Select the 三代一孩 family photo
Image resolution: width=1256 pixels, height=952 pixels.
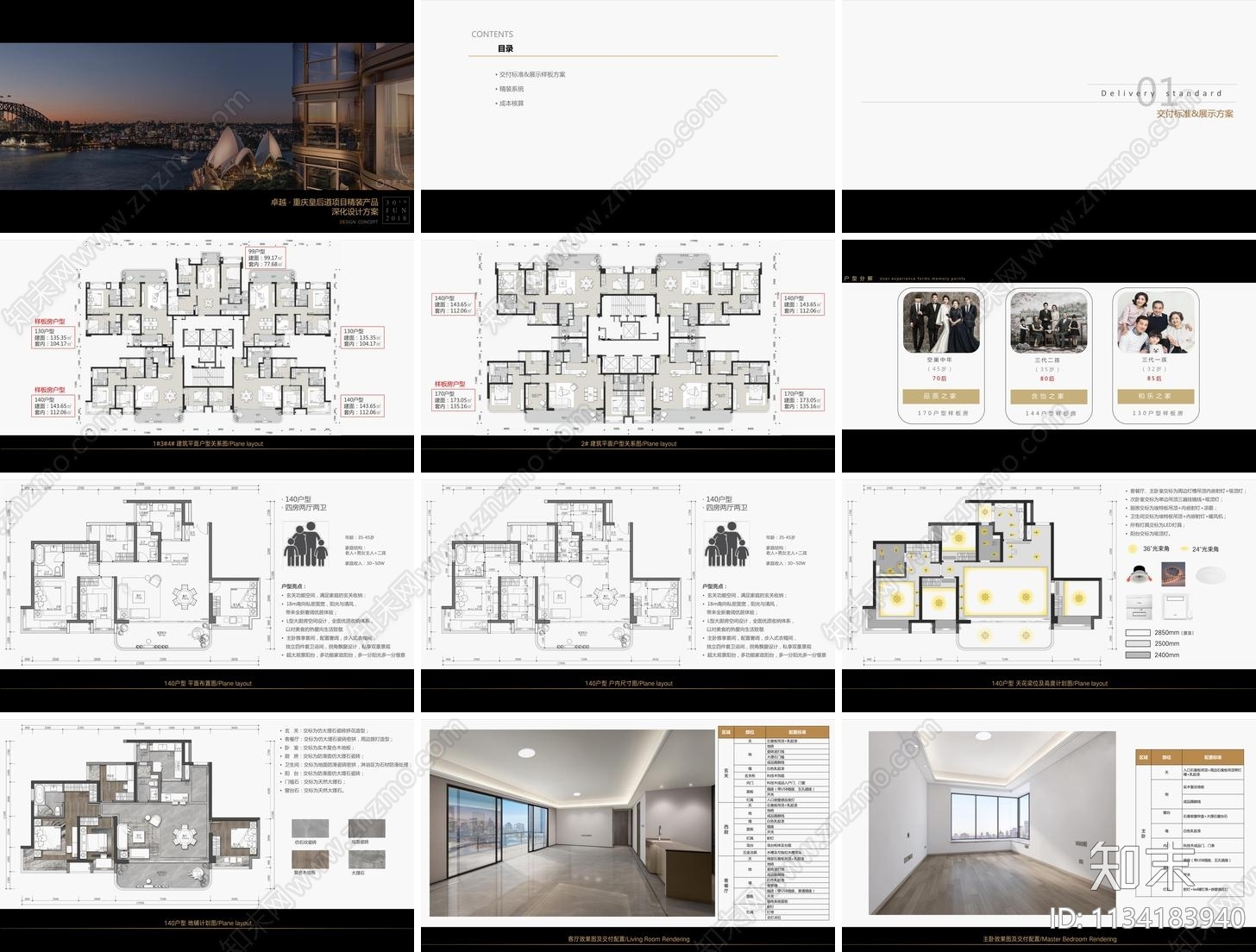point(1156,322)
